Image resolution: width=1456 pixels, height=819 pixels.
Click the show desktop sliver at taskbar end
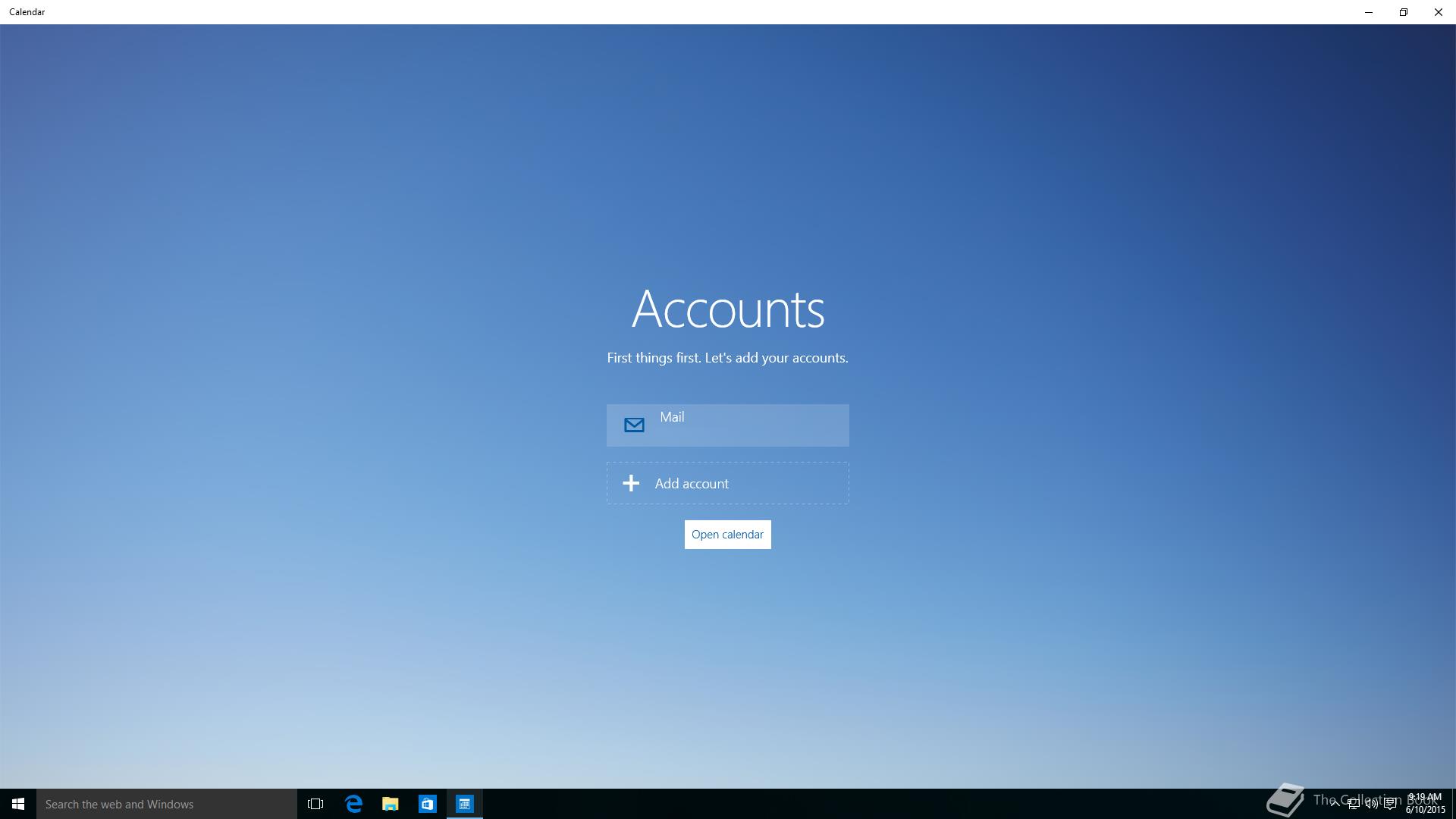(x=1453, y=804)
